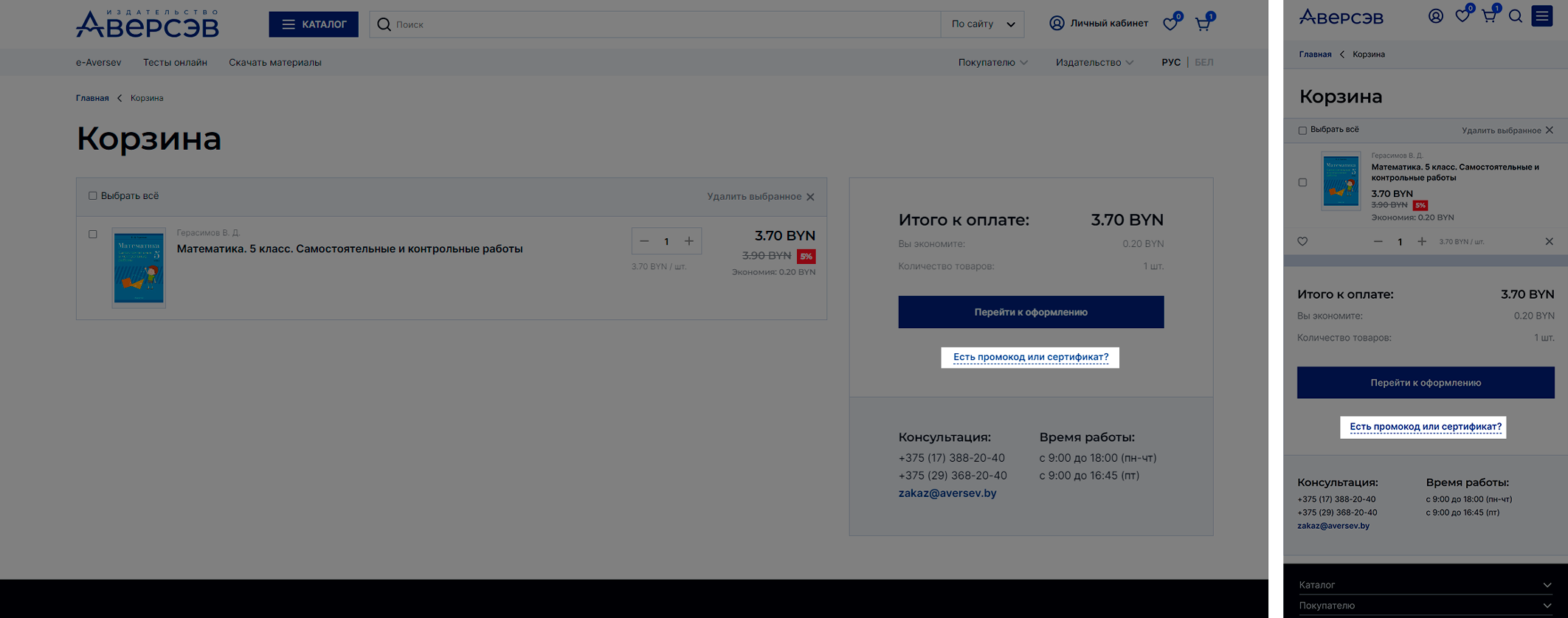The height and width of the screenshot is (618, 1568).
Task: Open favorites heart icon in desktop header
Action: point(1170,24)
